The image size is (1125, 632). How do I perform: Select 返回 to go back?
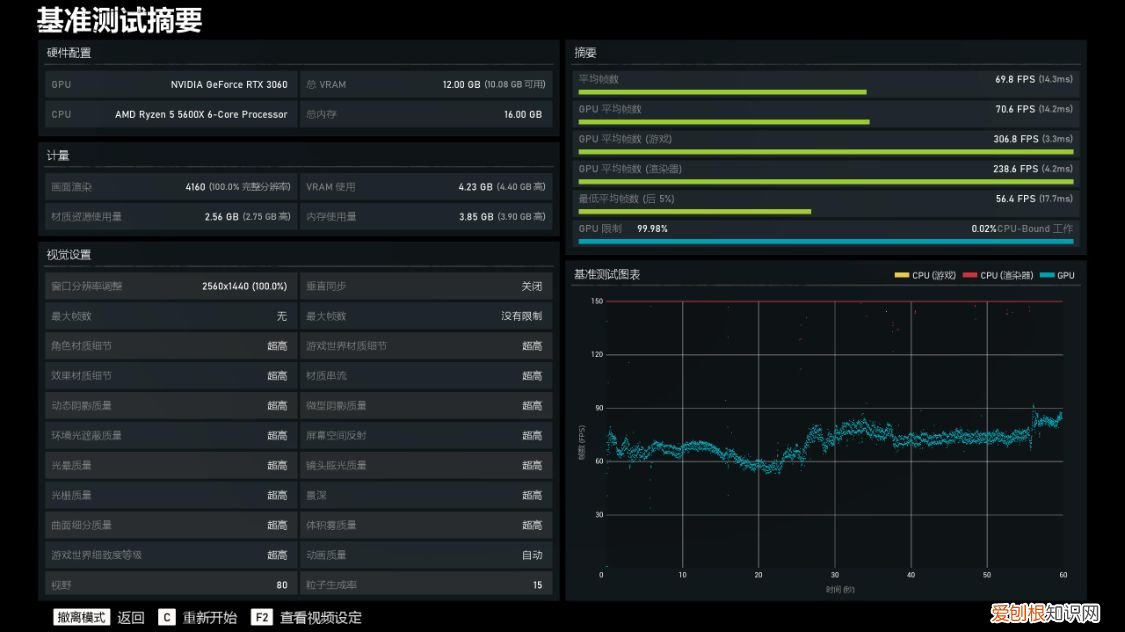coord(131,617)
